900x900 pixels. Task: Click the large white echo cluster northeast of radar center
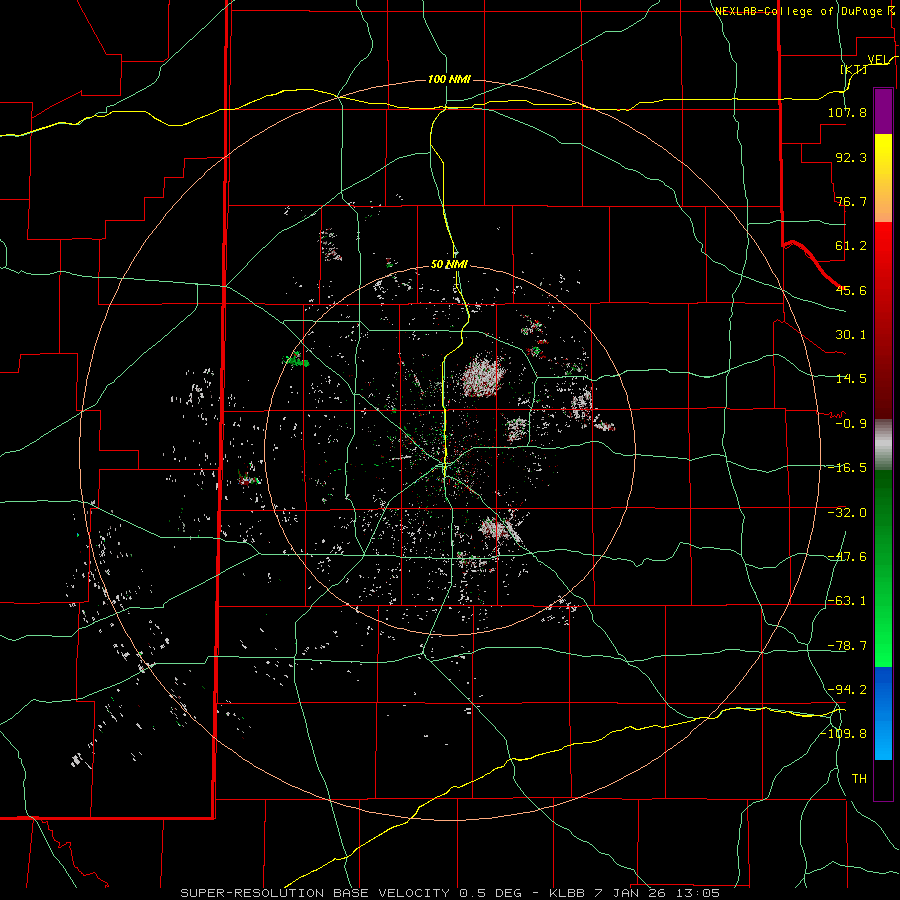click(x=483, y=376)
